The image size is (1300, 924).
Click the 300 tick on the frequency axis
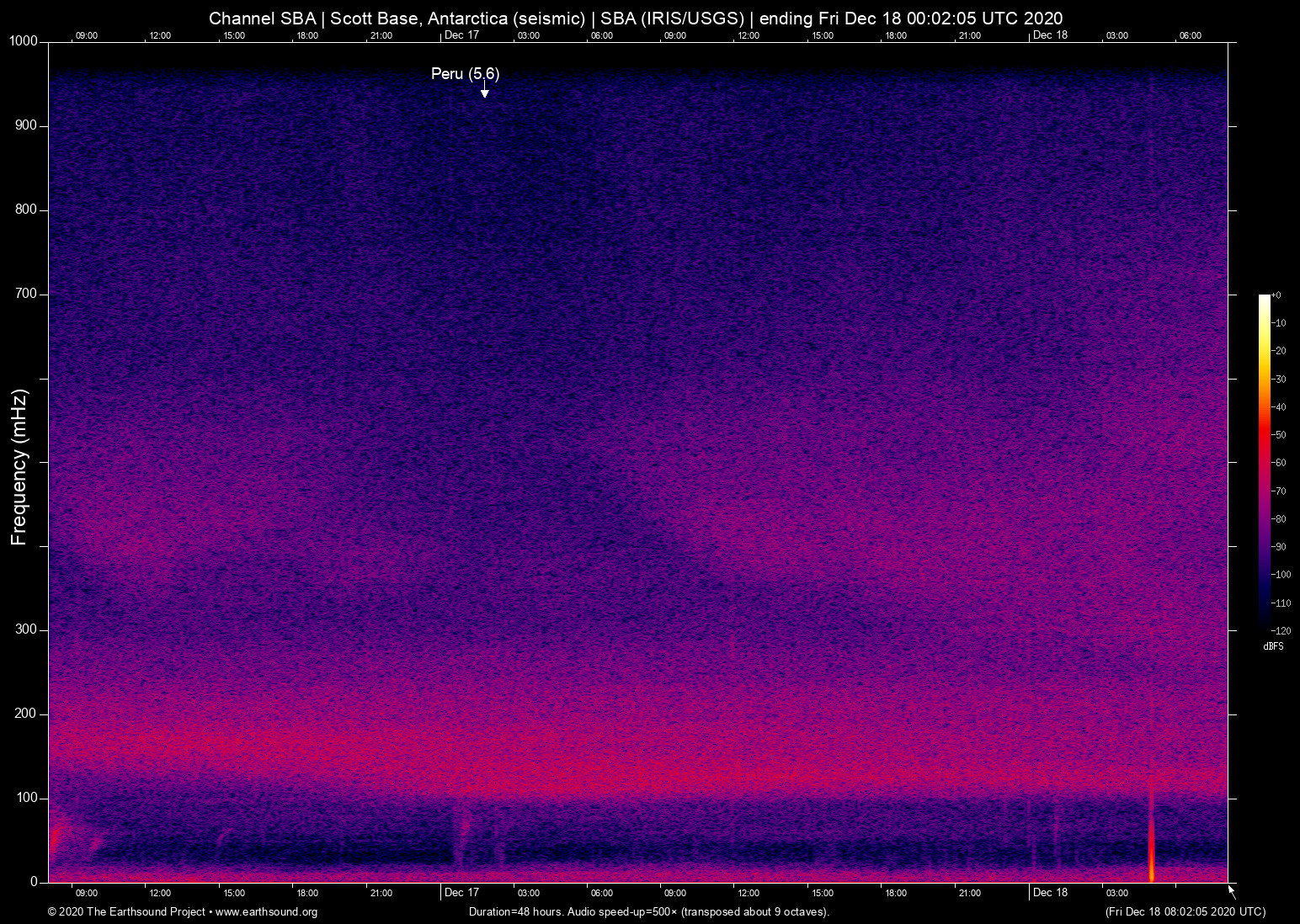[26, 629]
